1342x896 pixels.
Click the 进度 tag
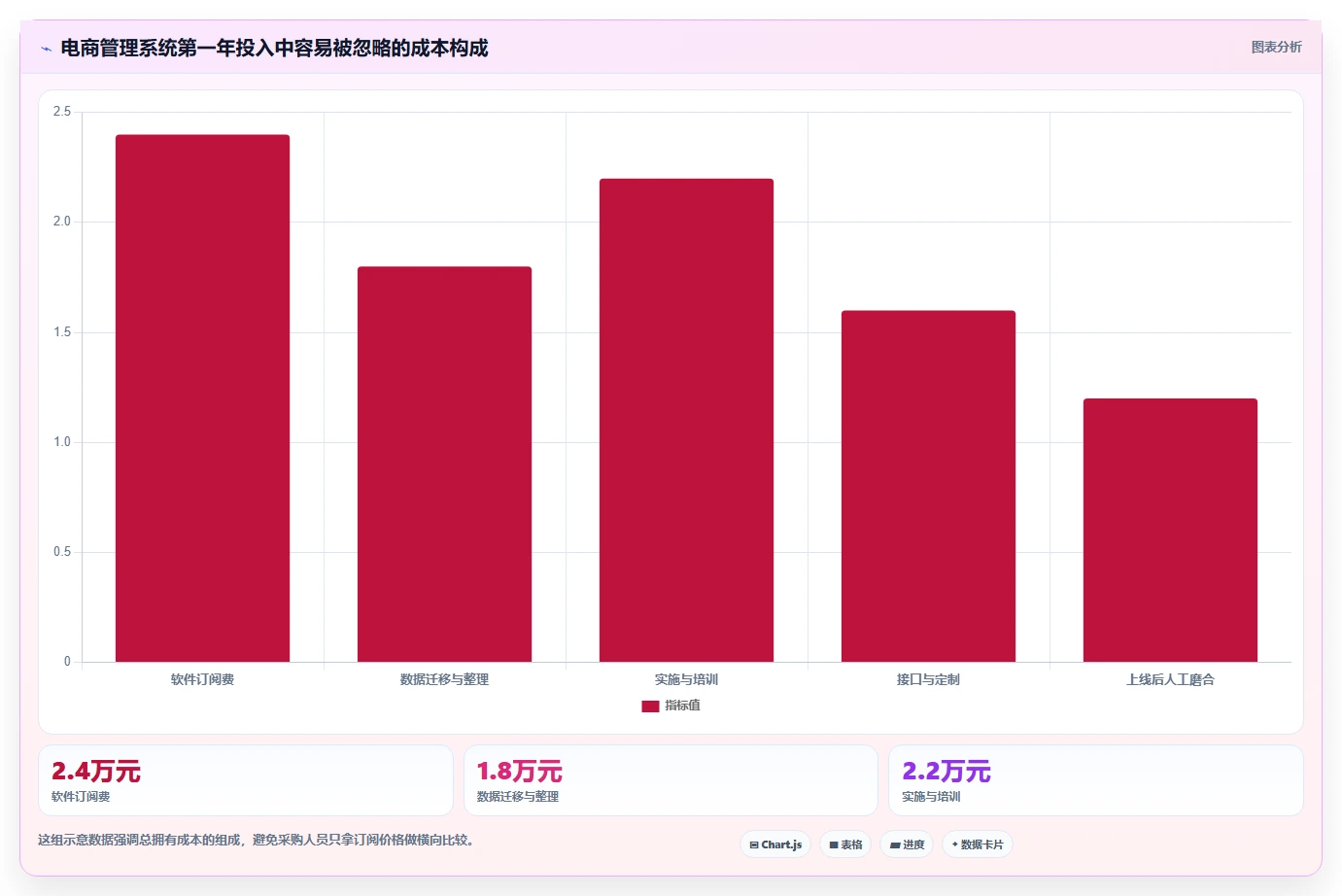pos(907,844)
